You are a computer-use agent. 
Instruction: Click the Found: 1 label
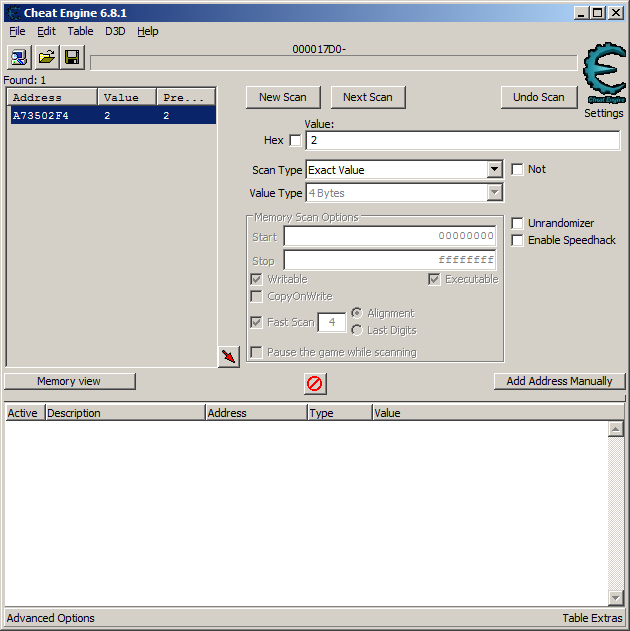[25, 80]
